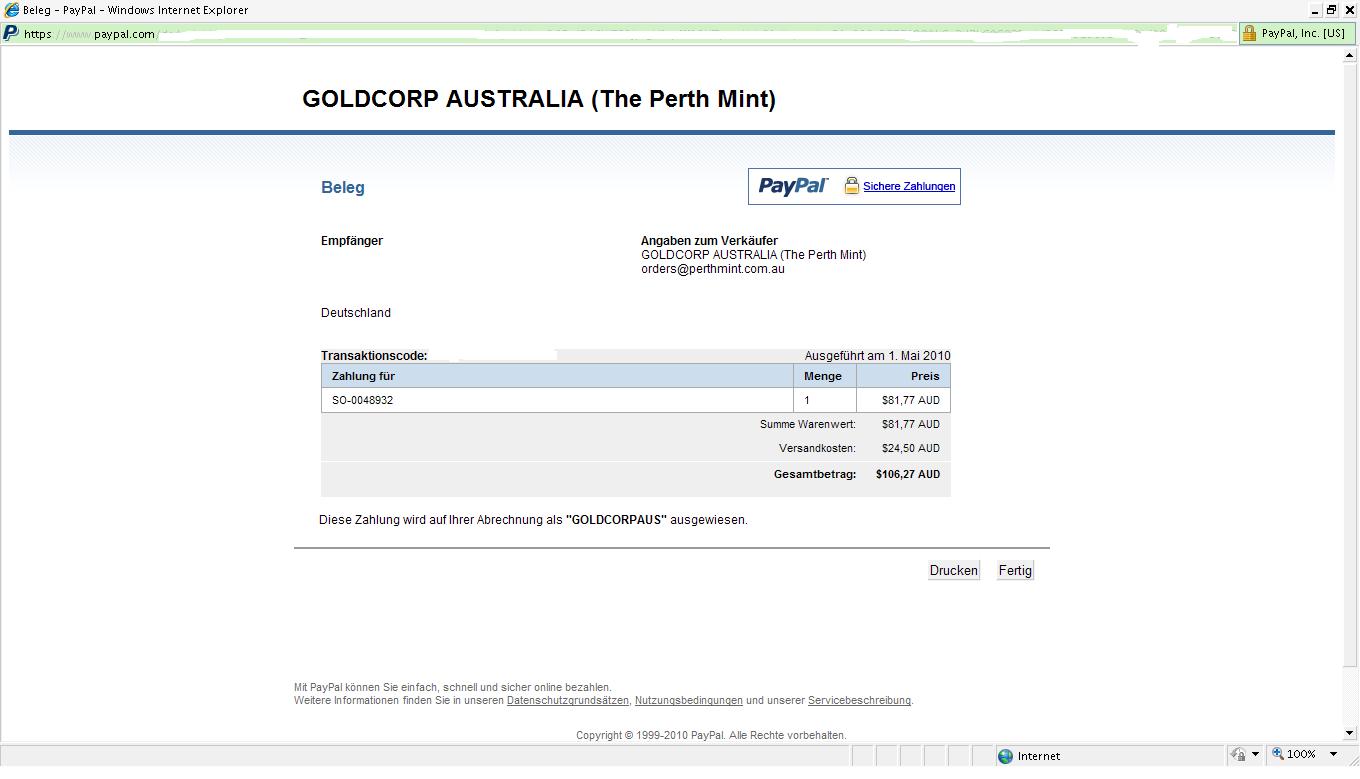This screenshot has height=779, width=1360.
Task: Click the Internet zone label in status bar
Action: (x=1039, y=756)
